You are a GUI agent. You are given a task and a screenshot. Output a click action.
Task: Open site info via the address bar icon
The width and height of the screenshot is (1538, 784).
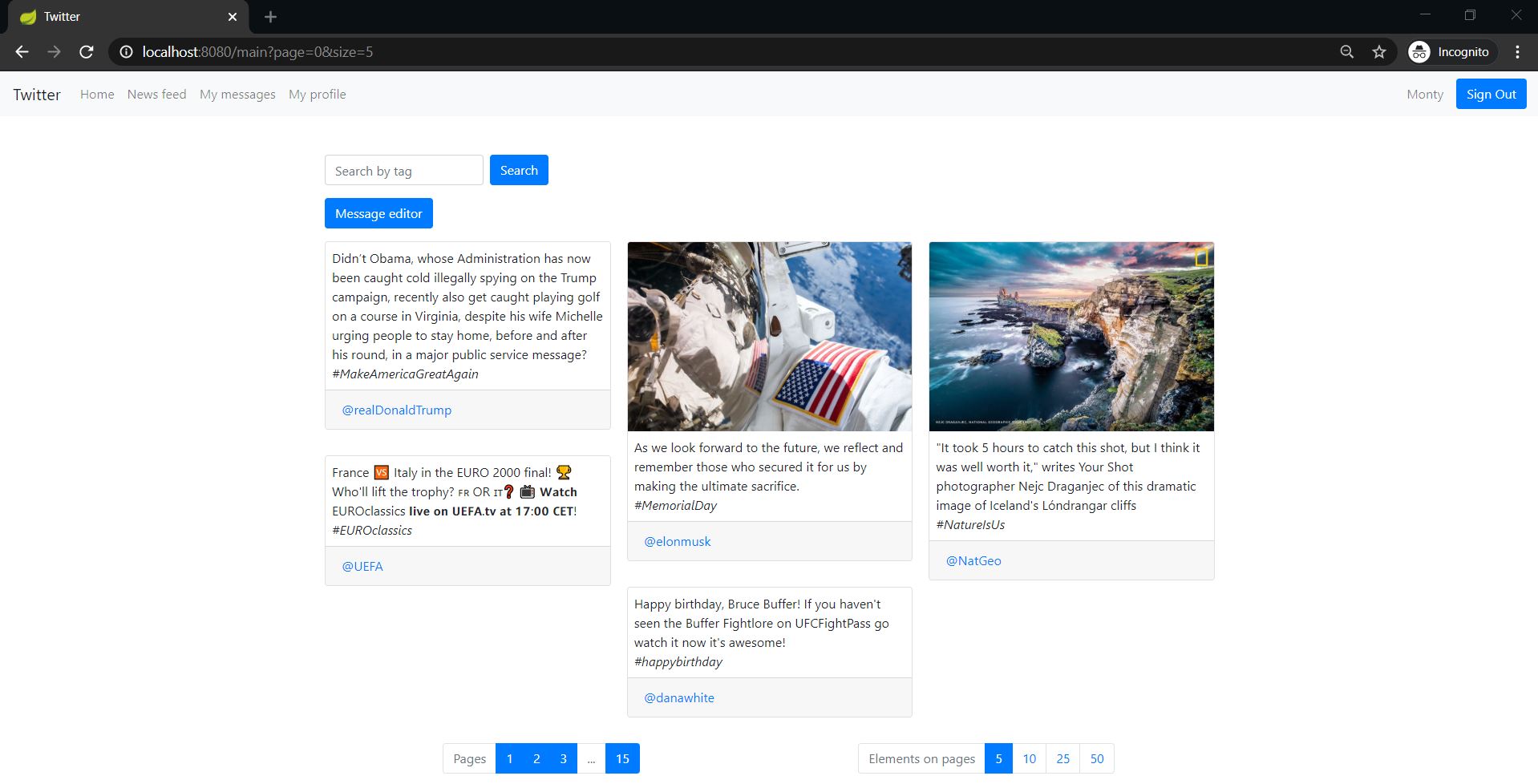[126, 51]
